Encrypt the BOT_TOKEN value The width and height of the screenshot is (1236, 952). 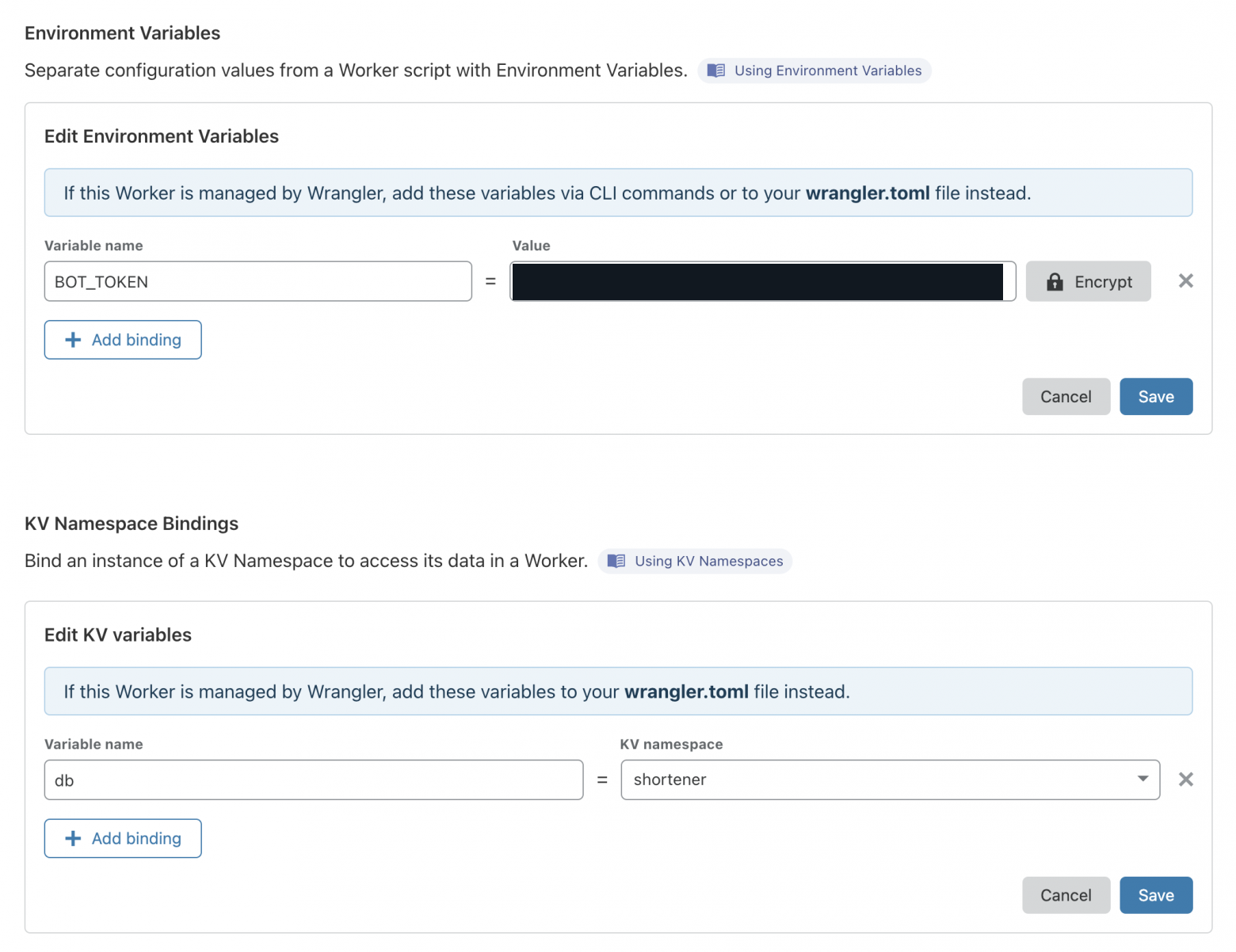[x=1088, y=281]
